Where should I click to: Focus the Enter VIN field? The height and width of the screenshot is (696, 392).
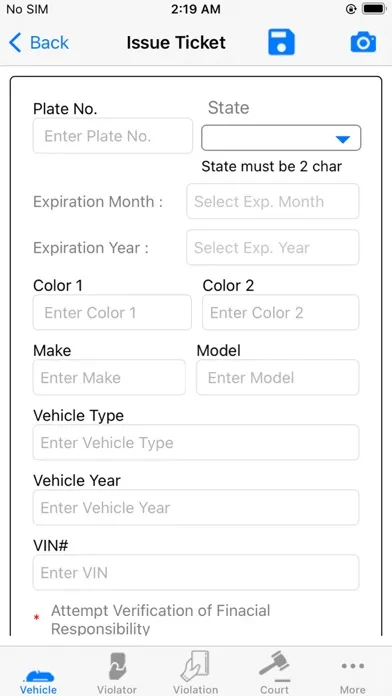(x=196, y=572)
